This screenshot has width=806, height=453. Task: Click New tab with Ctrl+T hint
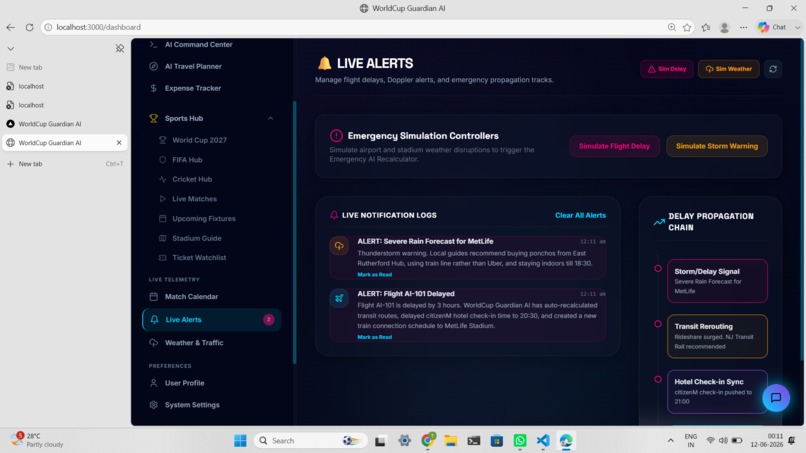coord(65,164)
